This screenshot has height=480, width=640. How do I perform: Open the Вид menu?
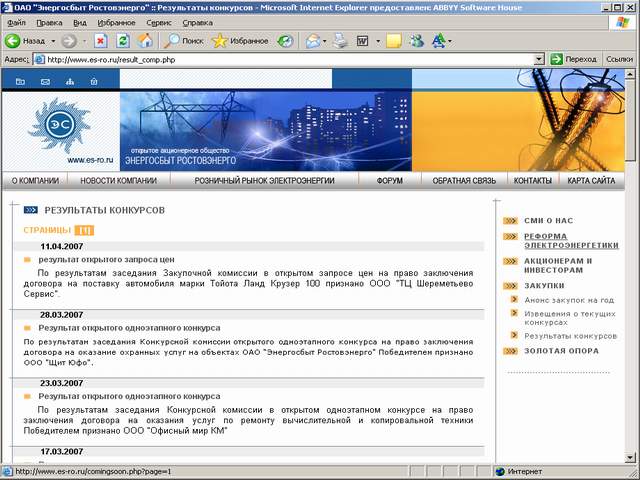[80, 23]
